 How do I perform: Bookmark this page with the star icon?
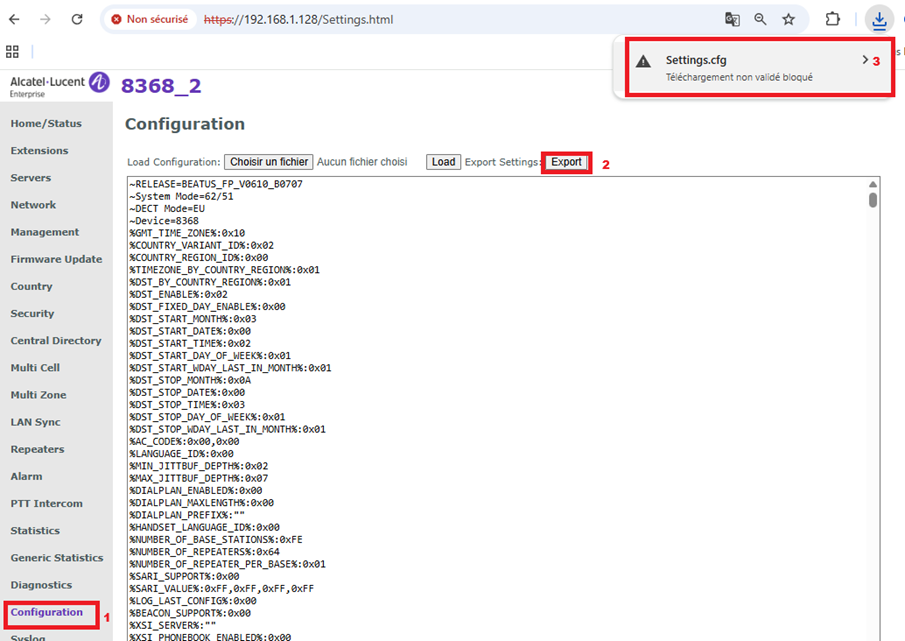788,19
